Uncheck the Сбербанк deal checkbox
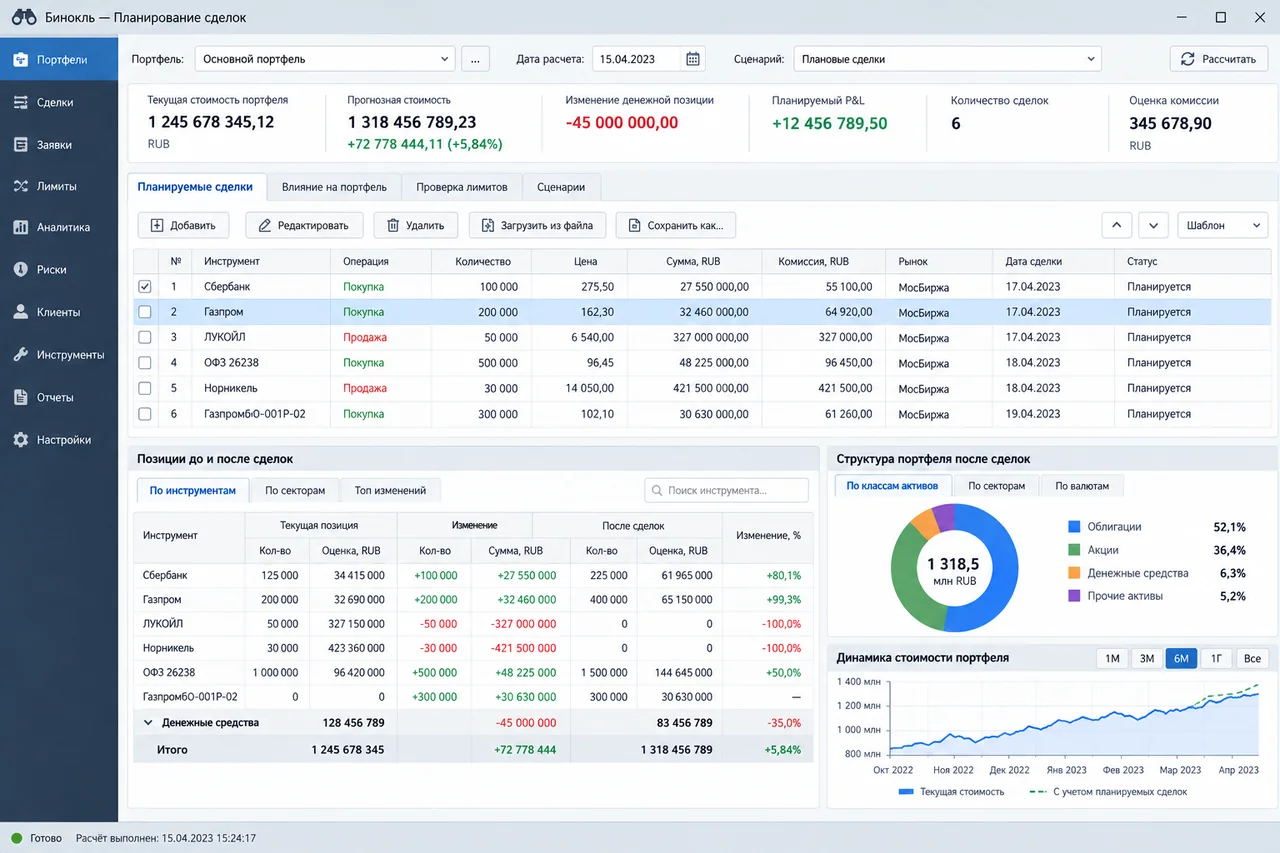Image resolution: width=1280 pixels, height=853 pixels. pos(145,286)
